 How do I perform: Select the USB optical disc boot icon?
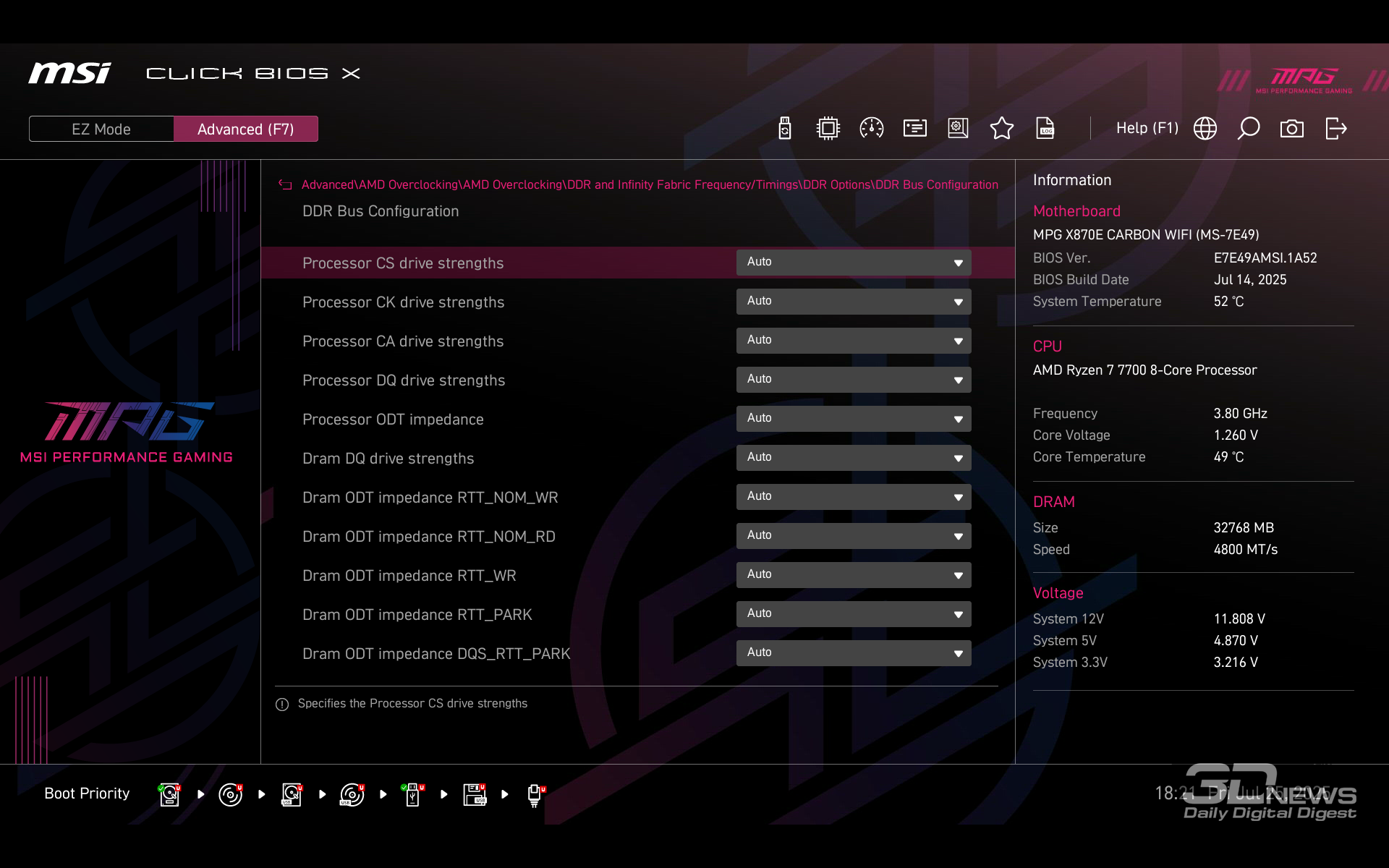(x=352, y=794)
